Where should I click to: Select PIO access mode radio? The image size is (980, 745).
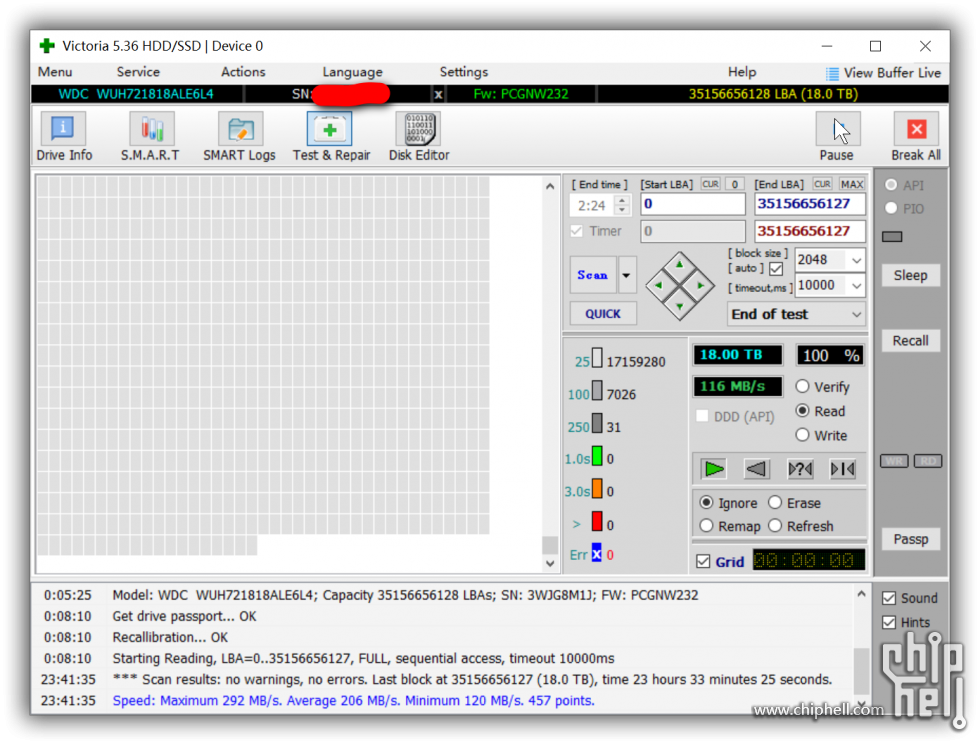point(891,208)
